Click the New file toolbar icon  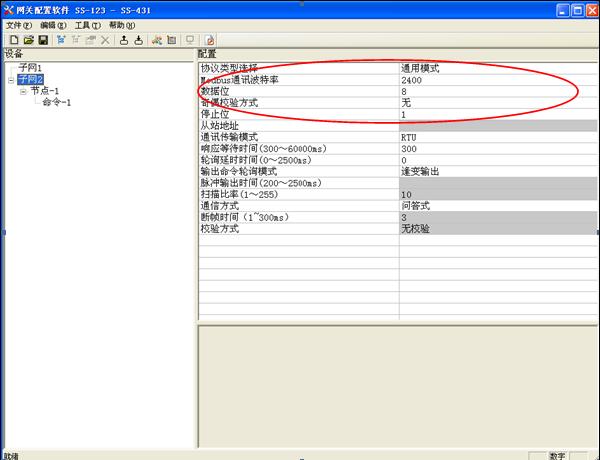click(11, 40)
